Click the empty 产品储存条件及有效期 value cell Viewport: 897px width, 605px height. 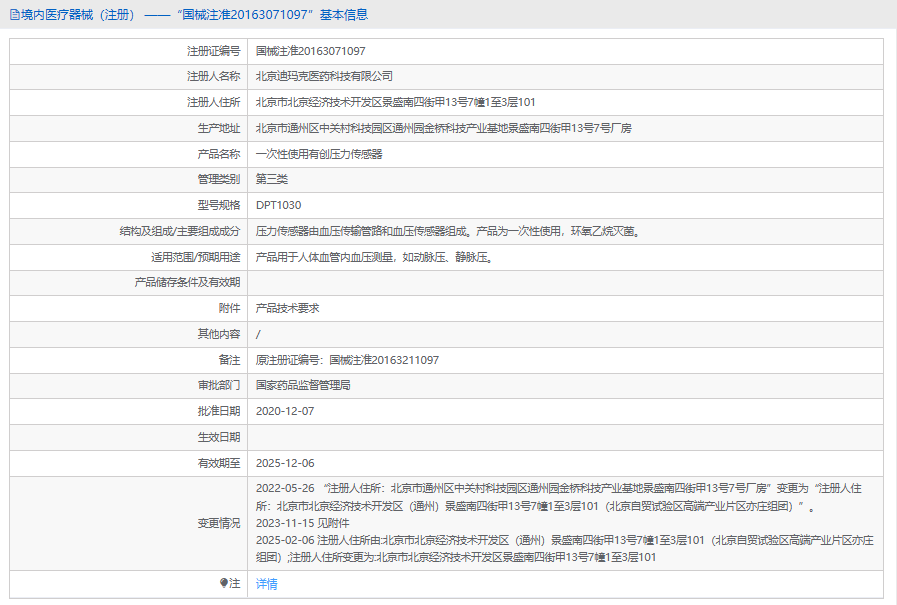pos(565,282)
